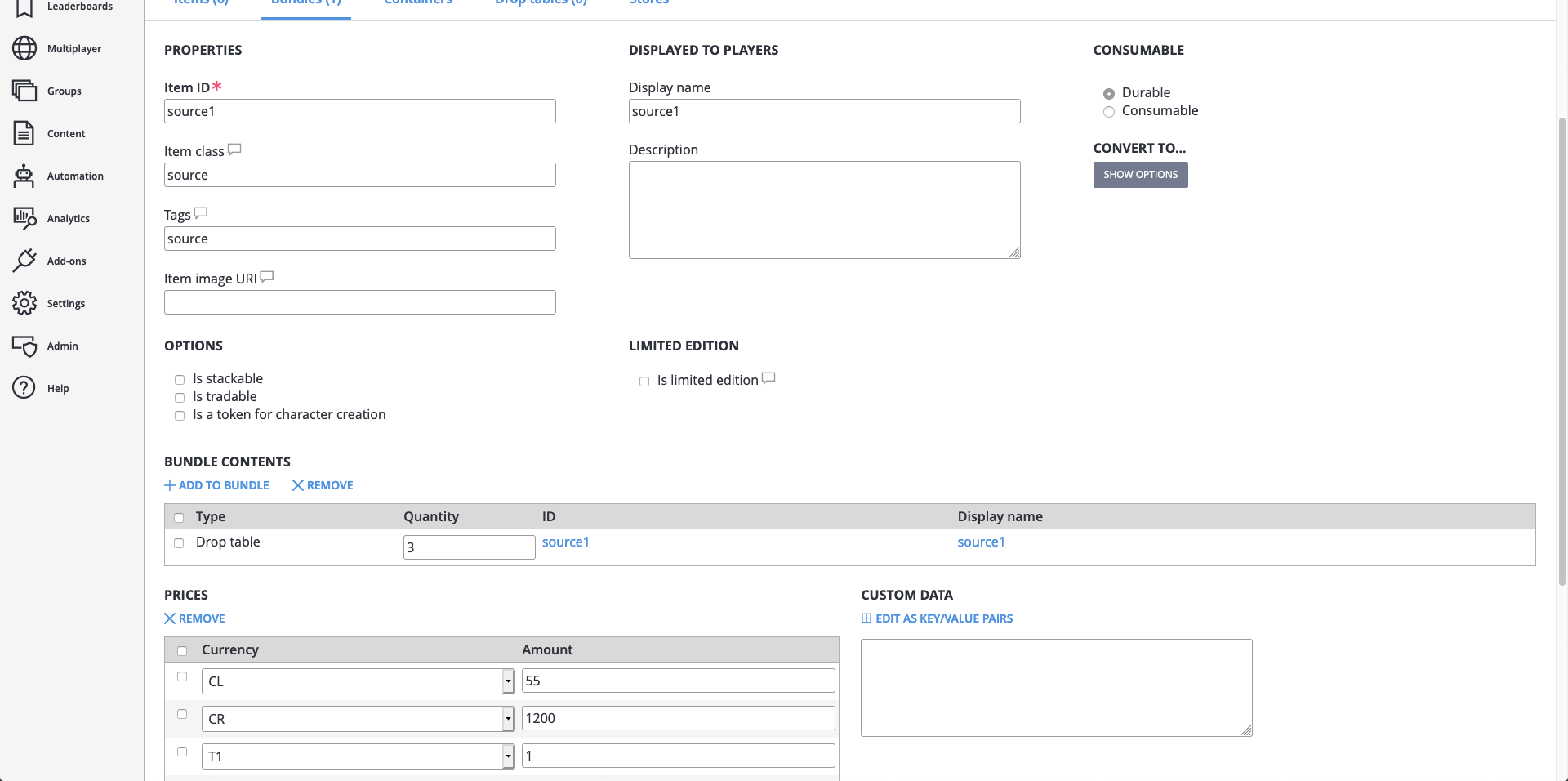The width and height of the screenshot is (1568, 781).
Task: Check the prices header select-all checkbox
Action: point(182,651)
